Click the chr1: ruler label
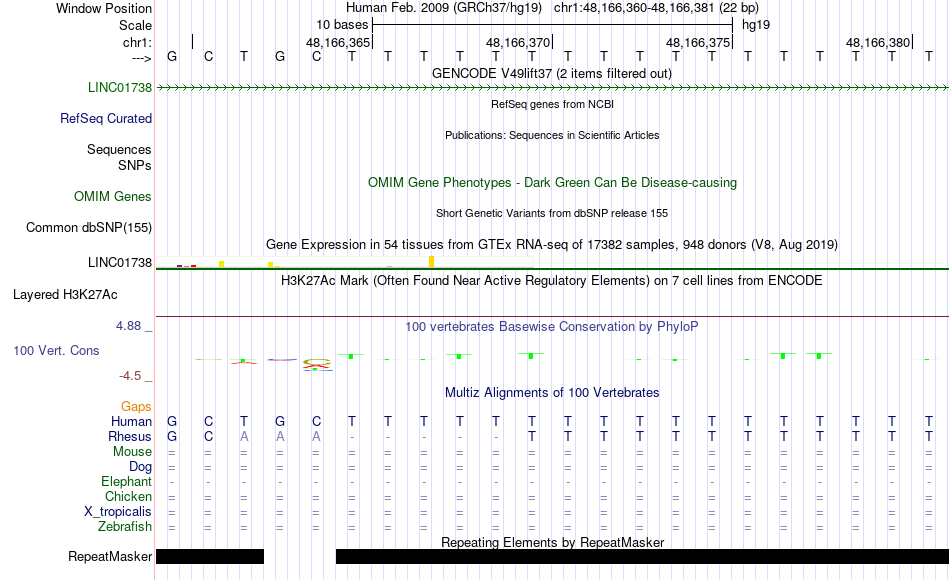Screen dimensions: 950x580 (x=137, y=42)
